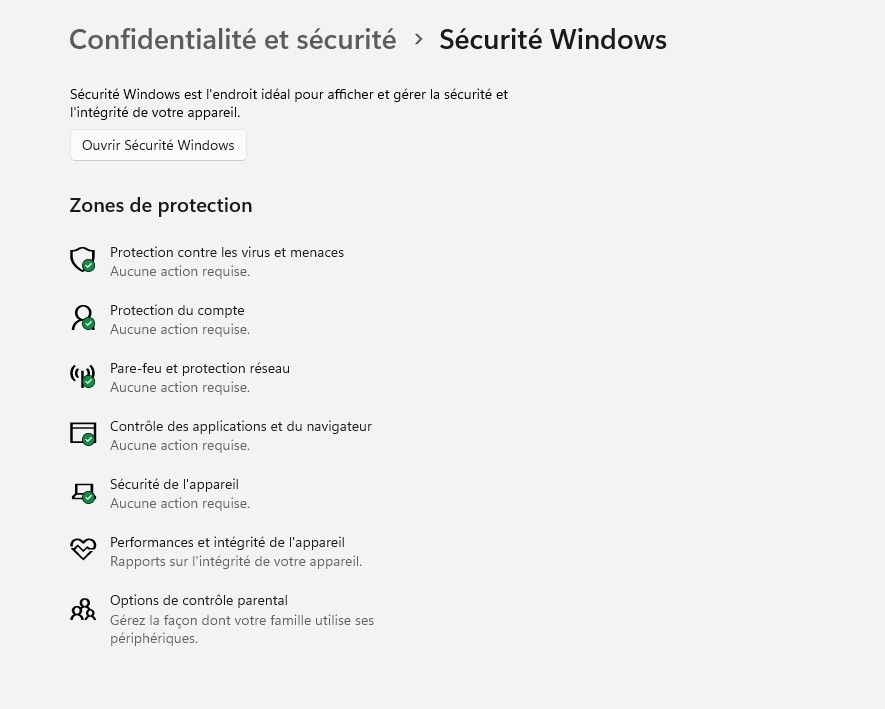885x709 pixels.
Task: Open Pare-feu et protection réseau
Action: tap(200, 368)
